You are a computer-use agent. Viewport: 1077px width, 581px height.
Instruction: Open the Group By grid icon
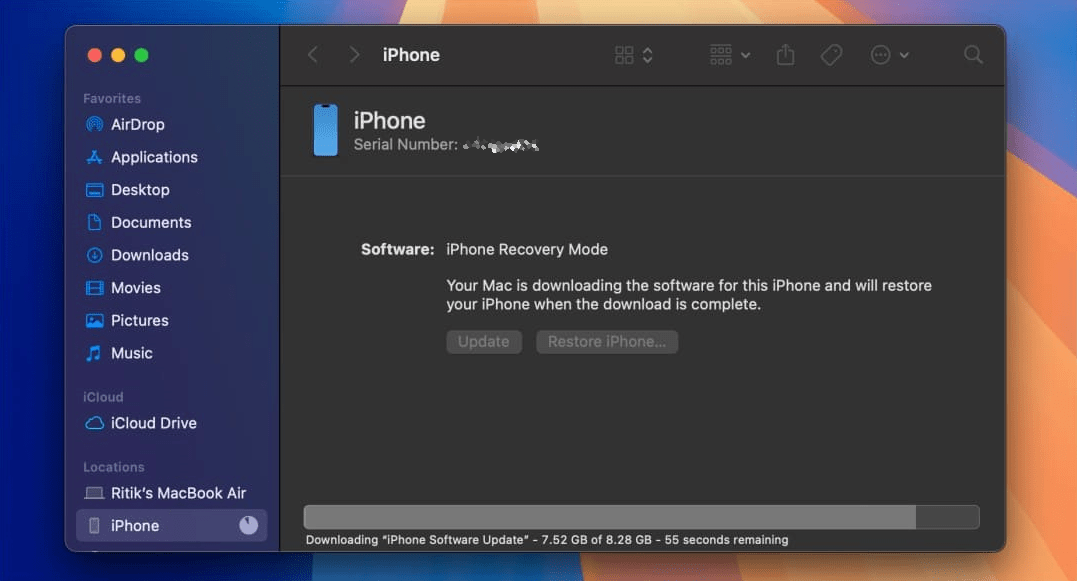point(721,55)
